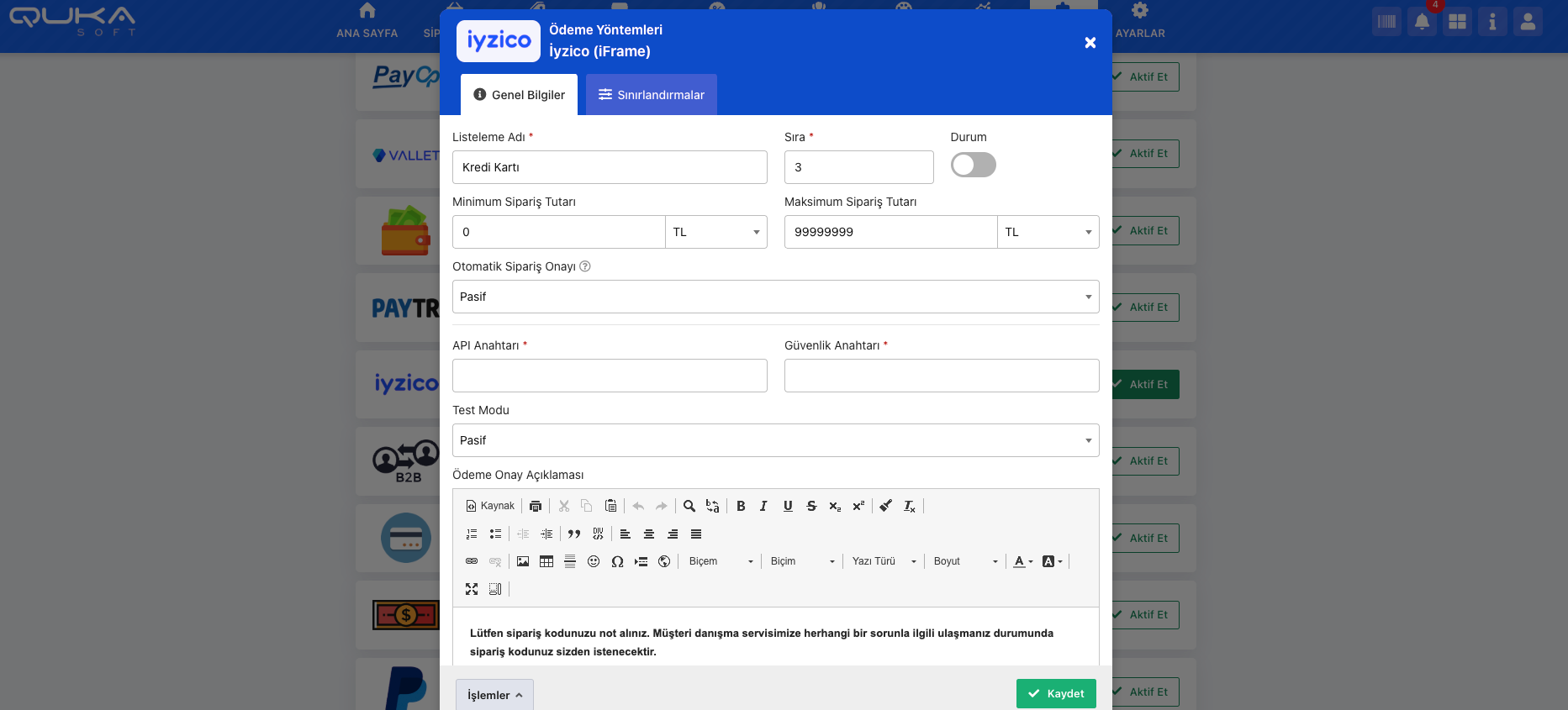Enable the Durum status switch

(x=973, y=165)
